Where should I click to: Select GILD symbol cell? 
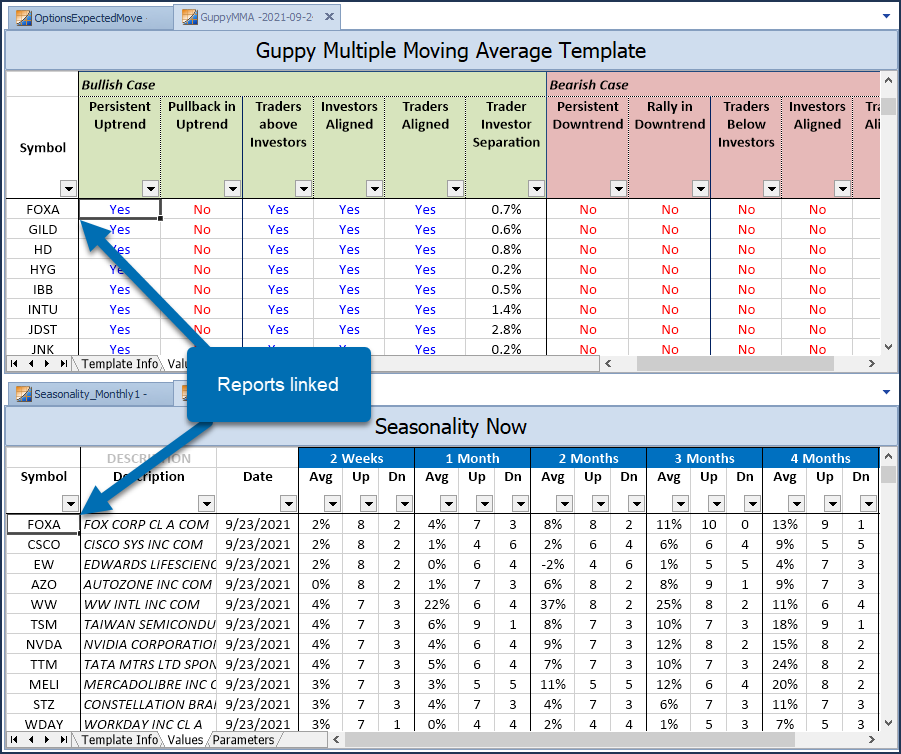tap(43, 229)
